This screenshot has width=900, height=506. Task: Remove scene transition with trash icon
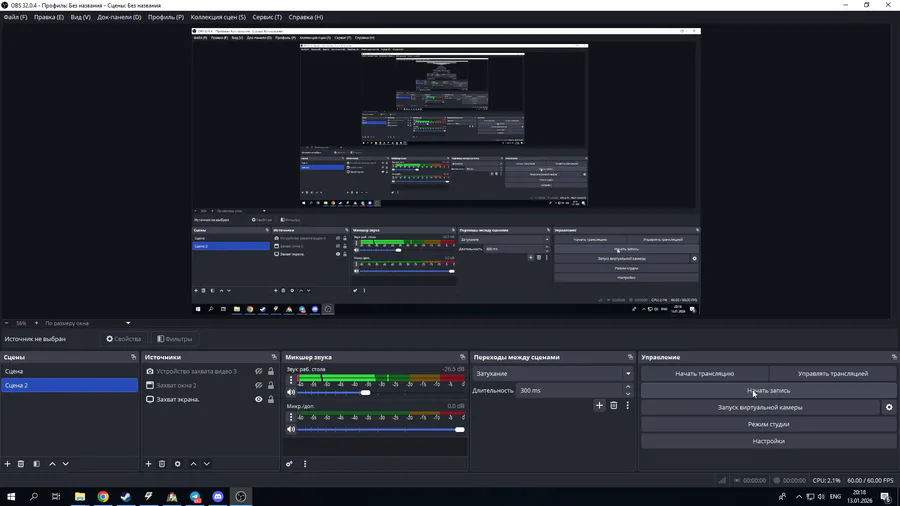(614, 406)
